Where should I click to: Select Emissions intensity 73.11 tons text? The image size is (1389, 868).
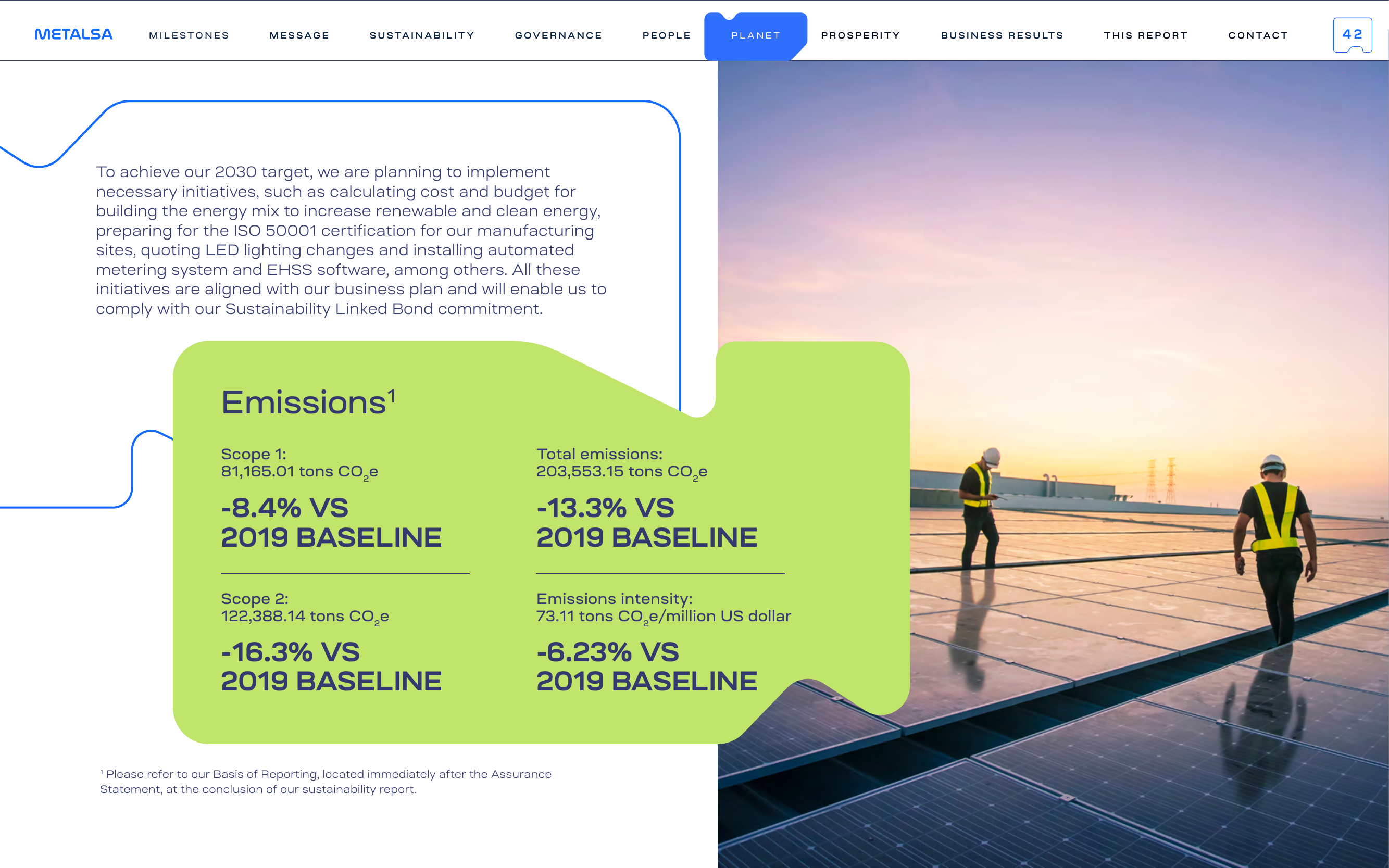(x=664, y=608)
